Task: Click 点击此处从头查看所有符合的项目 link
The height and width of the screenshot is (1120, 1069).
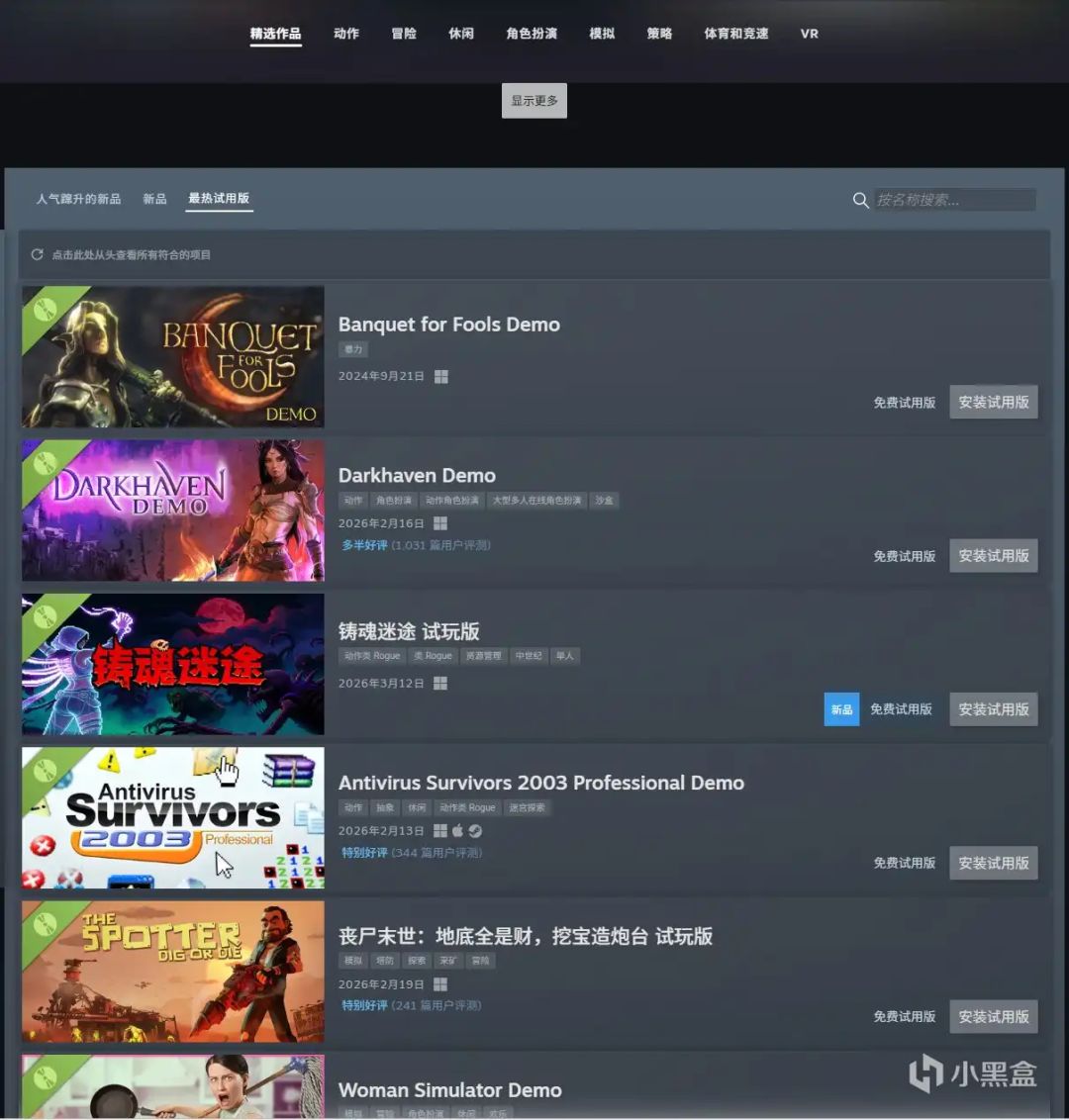Action: tap(131, 254)
